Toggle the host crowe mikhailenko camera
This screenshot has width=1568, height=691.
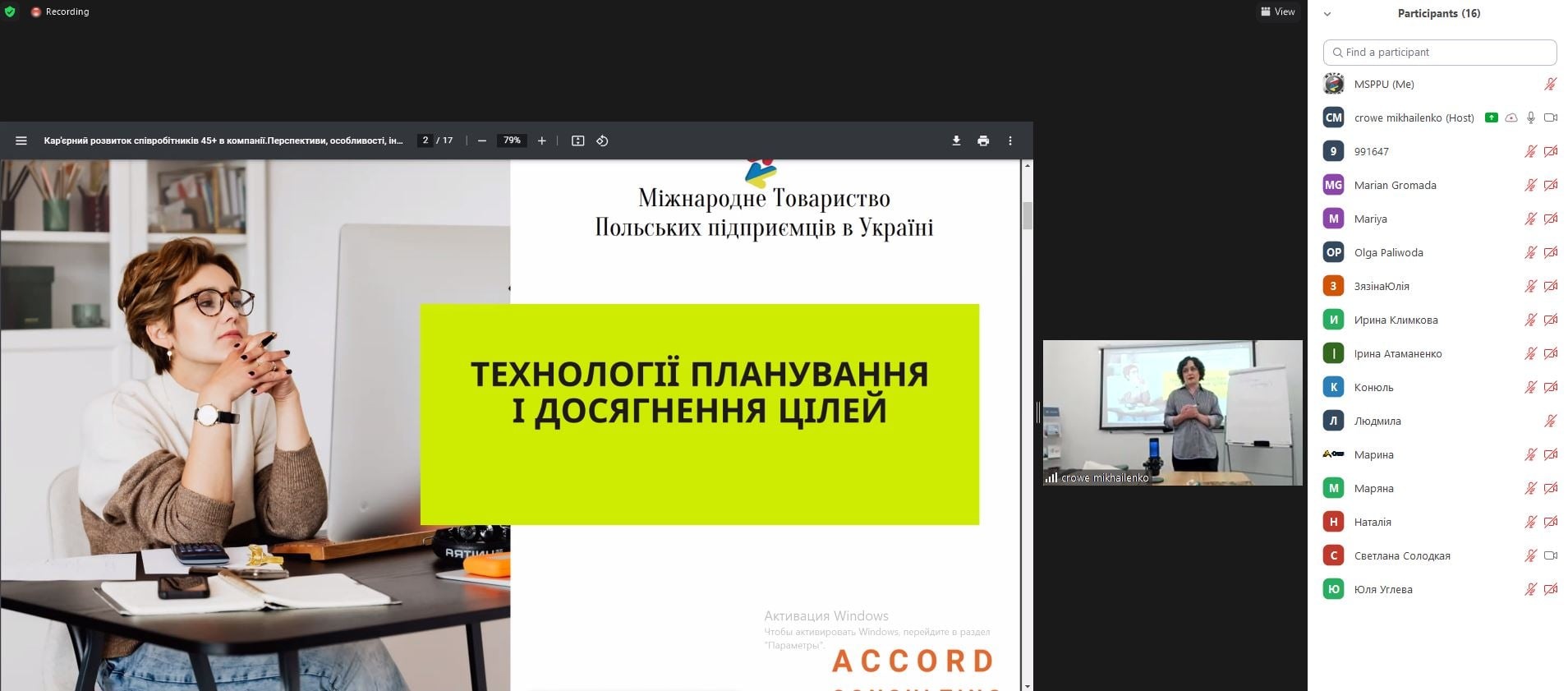coord(1551,118)
